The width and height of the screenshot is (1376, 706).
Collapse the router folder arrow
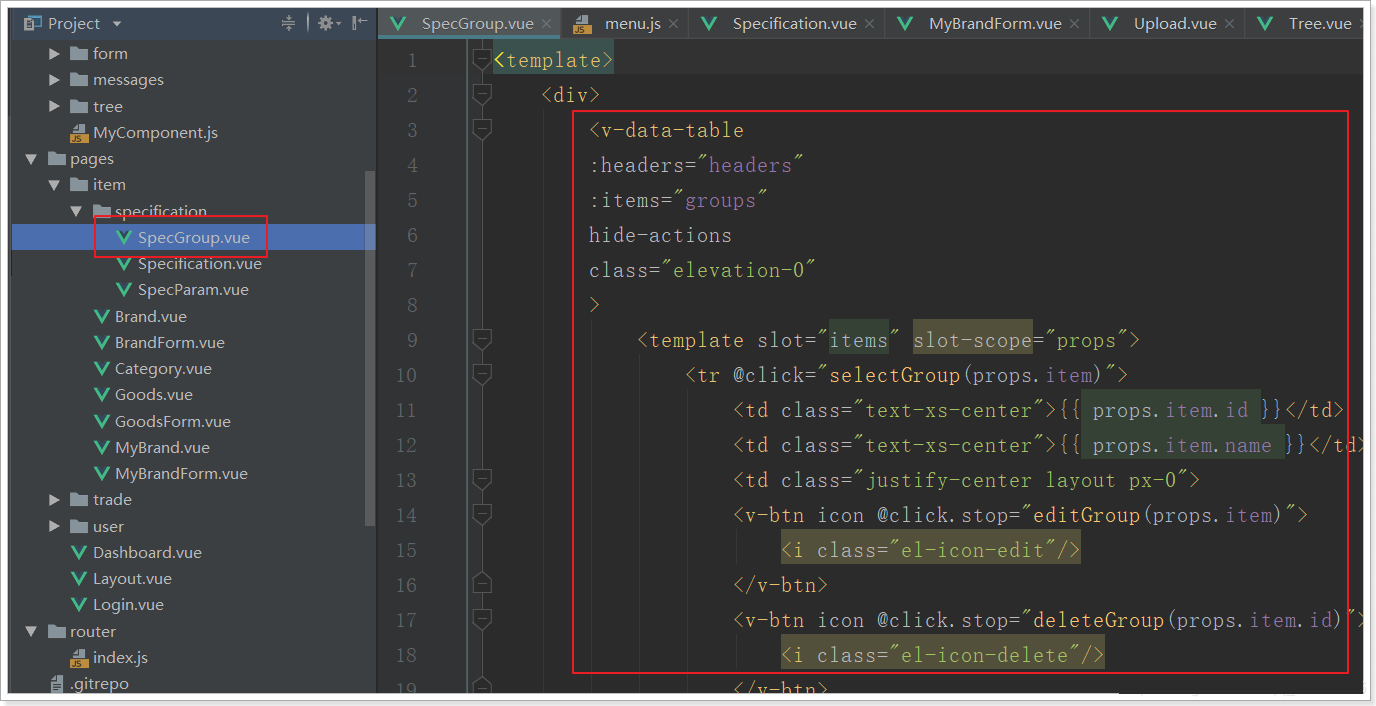tap(32, 632)
